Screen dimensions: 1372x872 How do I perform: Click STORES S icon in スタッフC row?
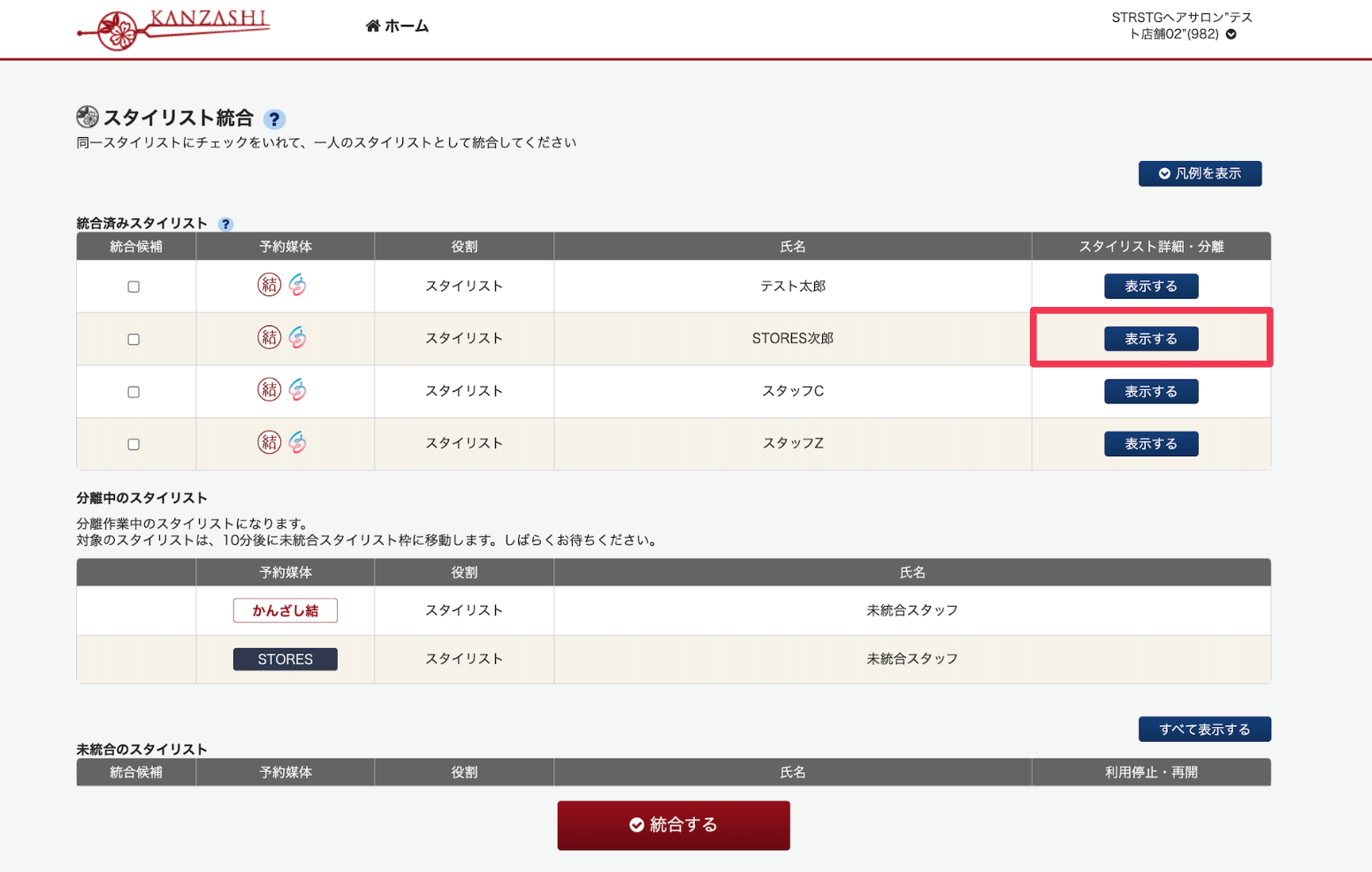point(298,389)
